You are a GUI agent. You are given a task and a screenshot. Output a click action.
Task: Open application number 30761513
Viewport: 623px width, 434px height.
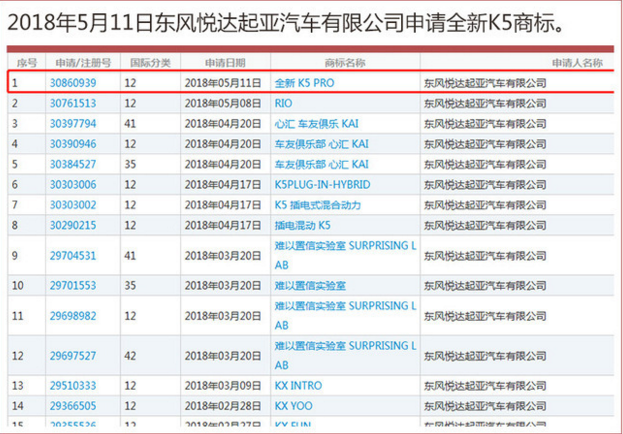tap(73, 104)
